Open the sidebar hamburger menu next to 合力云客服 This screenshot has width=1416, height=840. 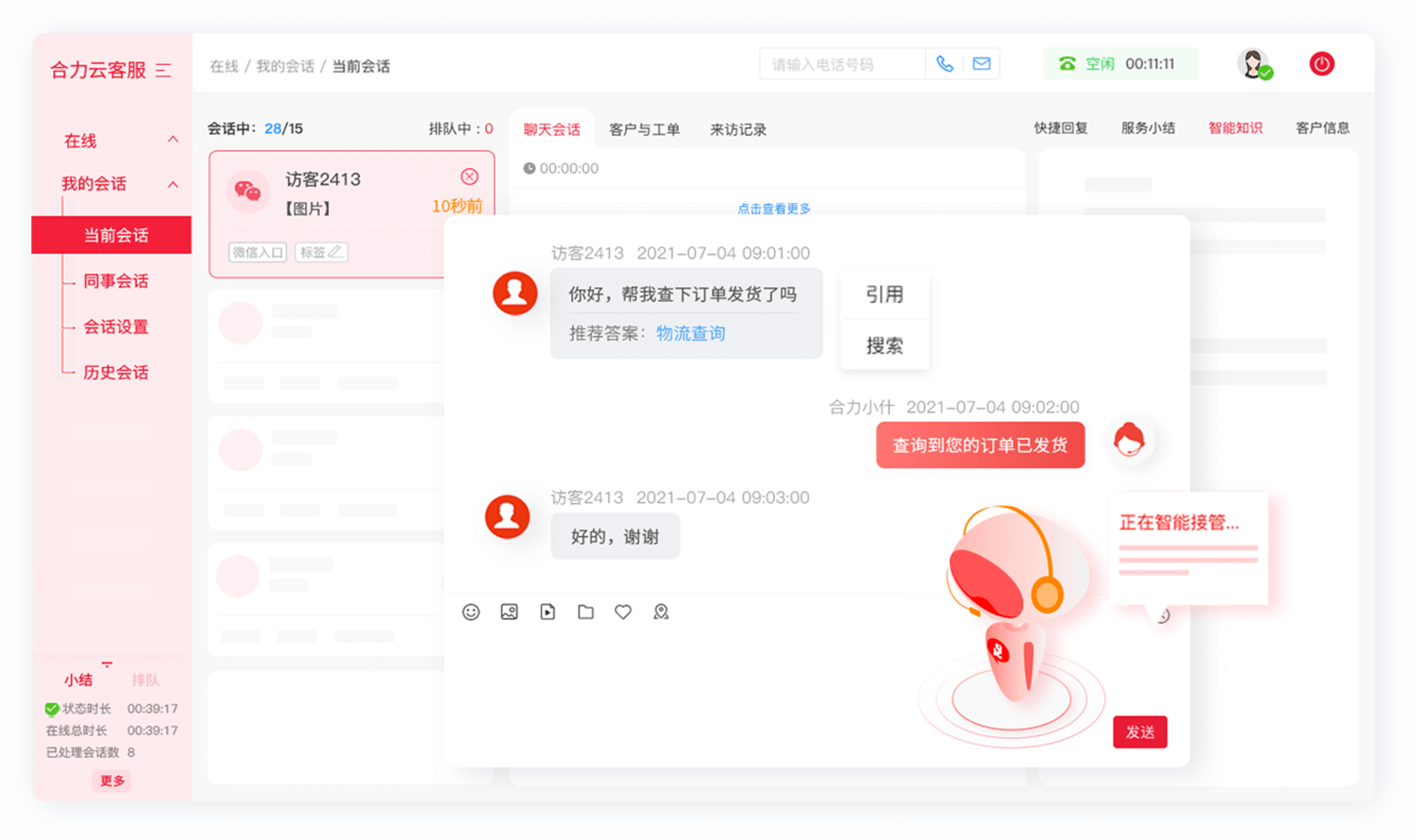[164, 70]
